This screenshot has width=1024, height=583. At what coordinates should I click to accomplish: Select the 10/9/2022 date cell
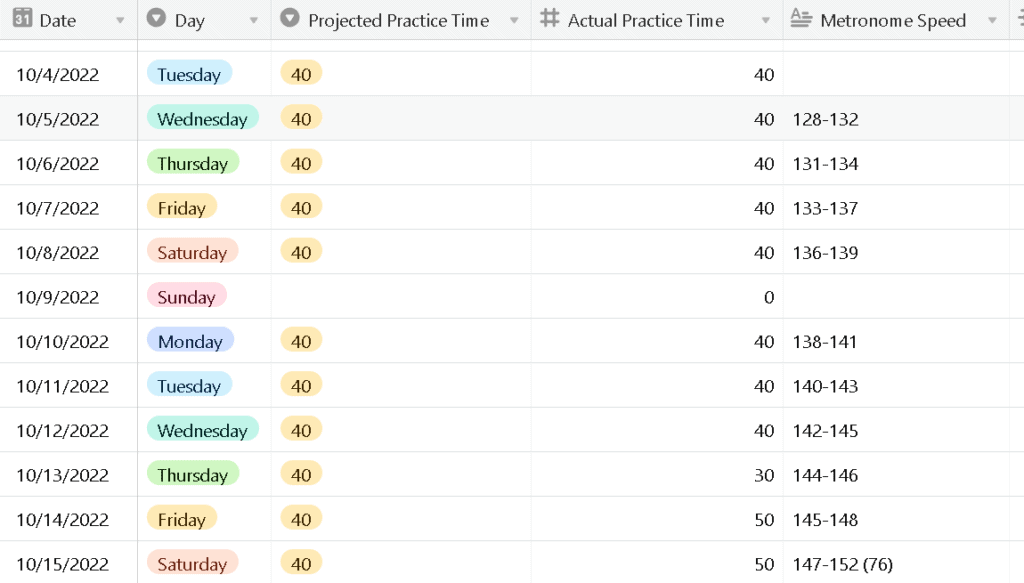coord(69,297)
